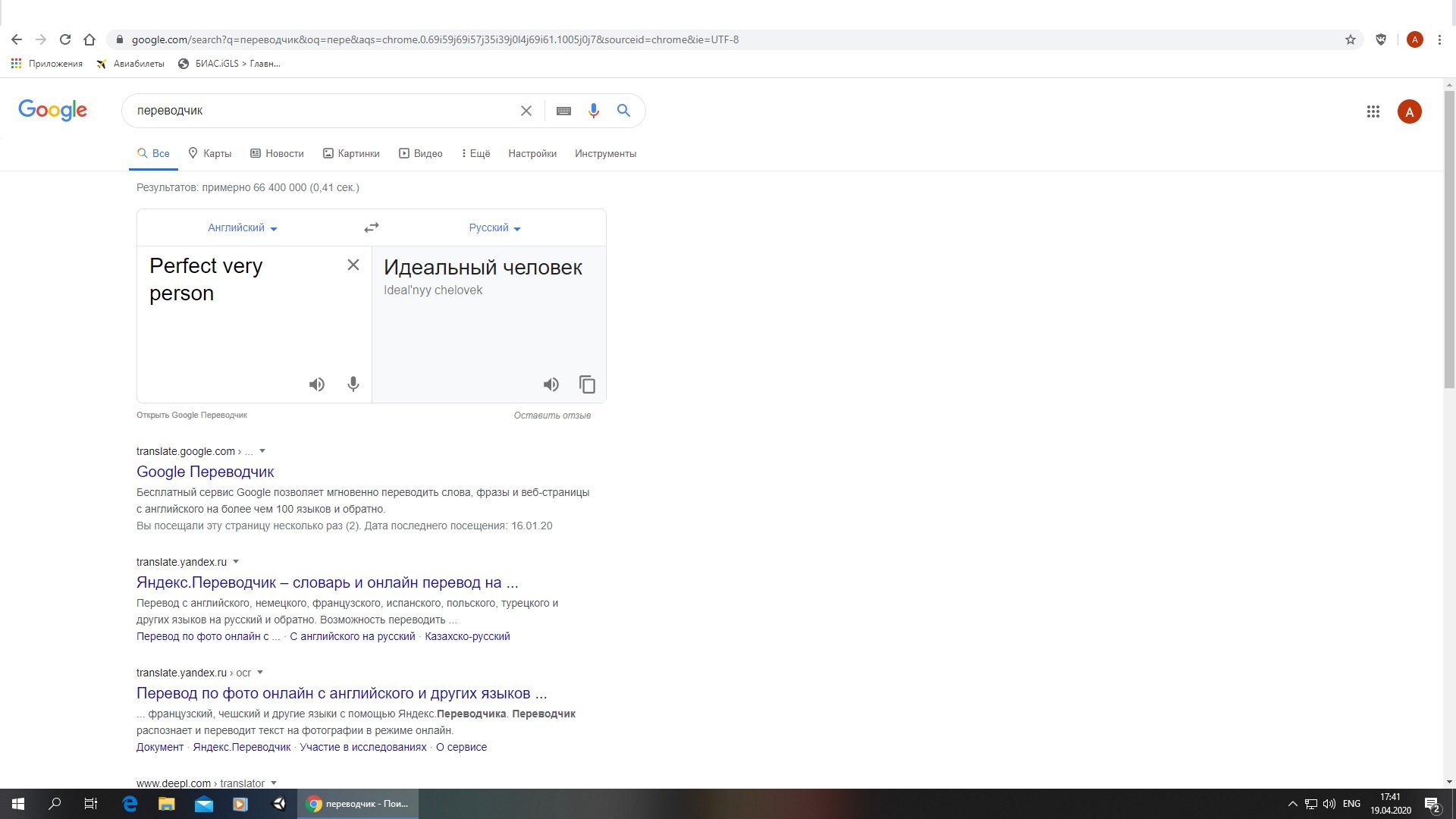The width and height of the screenshot is (1456, 819).
Task: Open Перевод по фото онлайн result title
Action: pyautogui.click(x=341, y=693)
